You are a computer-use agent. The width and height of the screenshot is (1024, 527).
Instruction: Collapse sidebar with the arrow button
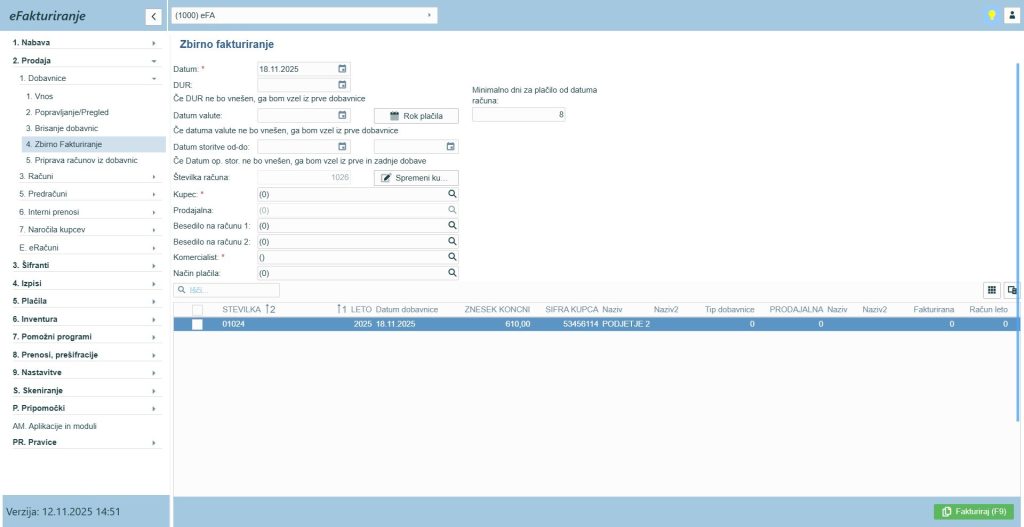pyautogui.click(x=153, y=16)
